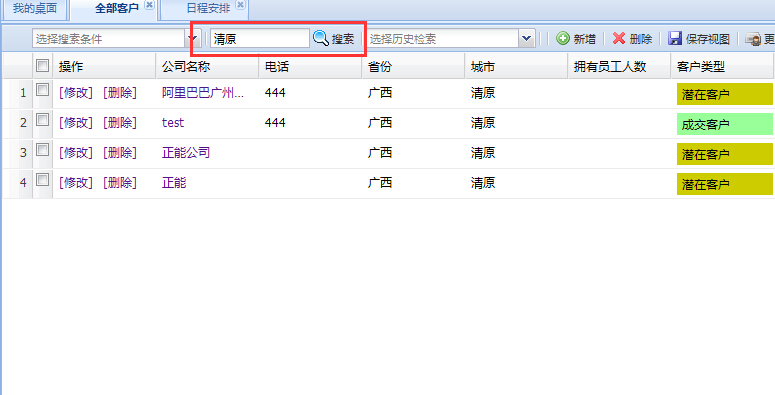The image size is (775, 395).
Task: Click the 保存视图 button label
Action: pyautogui.click(x=708, y=39)
